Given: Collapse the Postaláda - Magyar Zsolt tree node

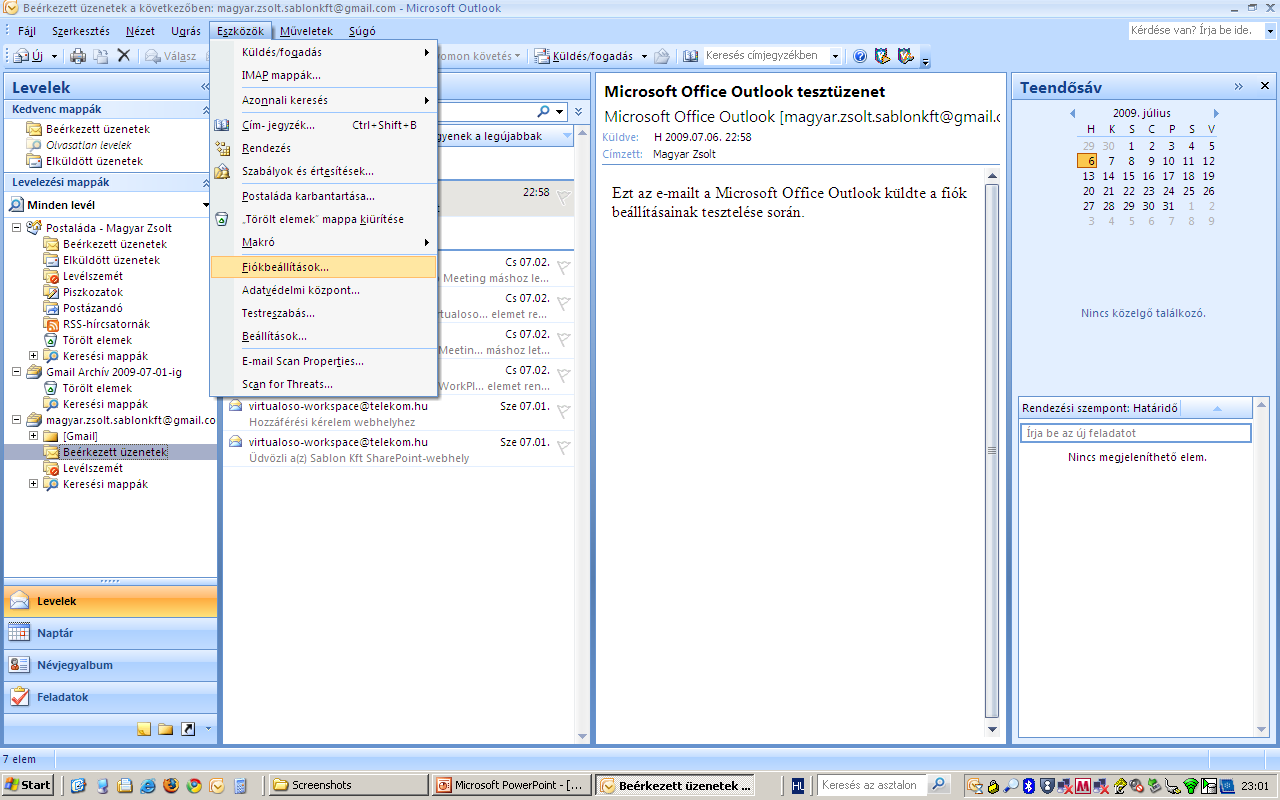Looking at the screenshot, I should pos(17,228).
